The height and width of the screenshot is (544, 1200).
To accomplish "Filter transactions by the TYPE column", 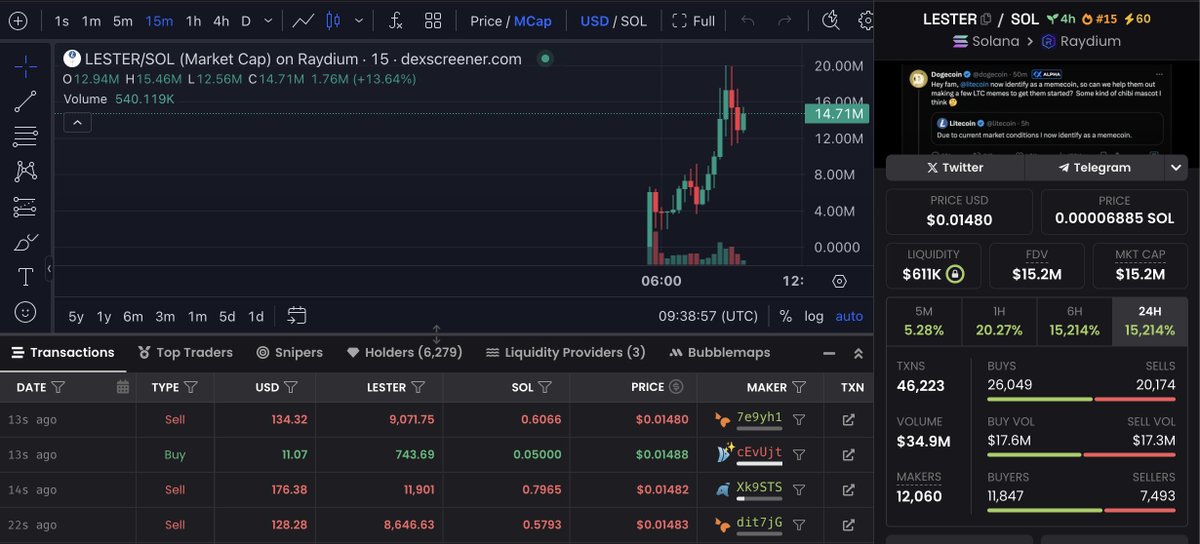I will pyautogui.click(x=191, y=387).
